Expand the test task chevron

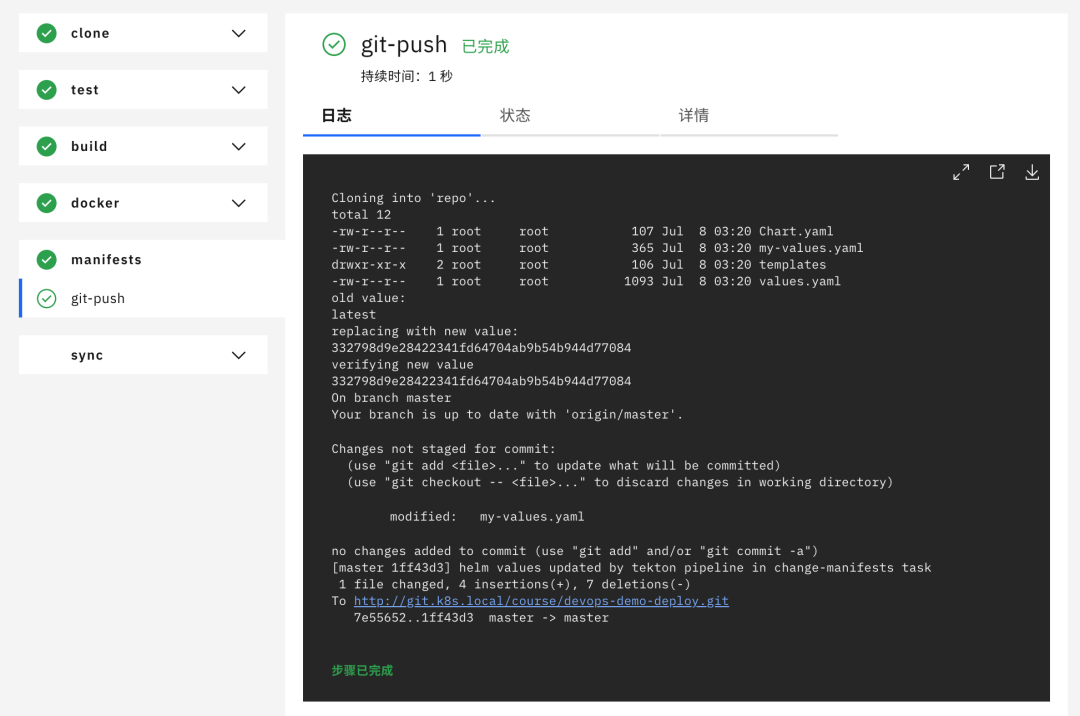coord(238,90)
